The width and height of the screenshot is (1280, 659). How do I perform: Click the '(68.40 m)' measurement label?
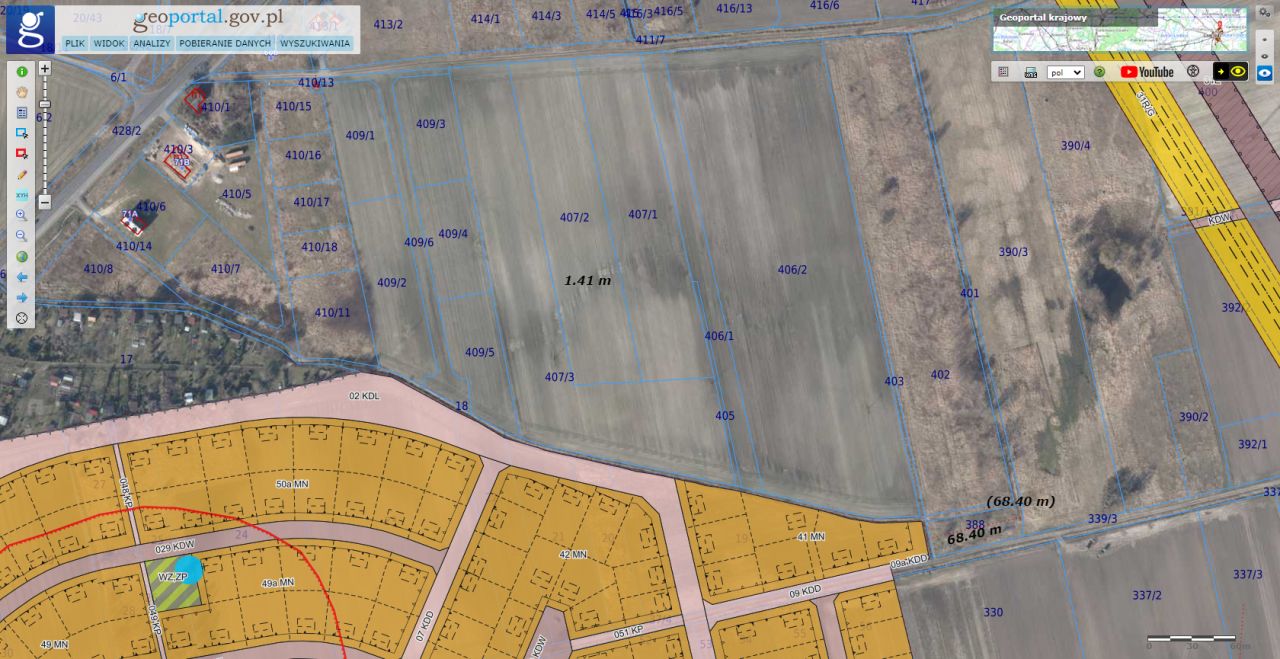1020,500
